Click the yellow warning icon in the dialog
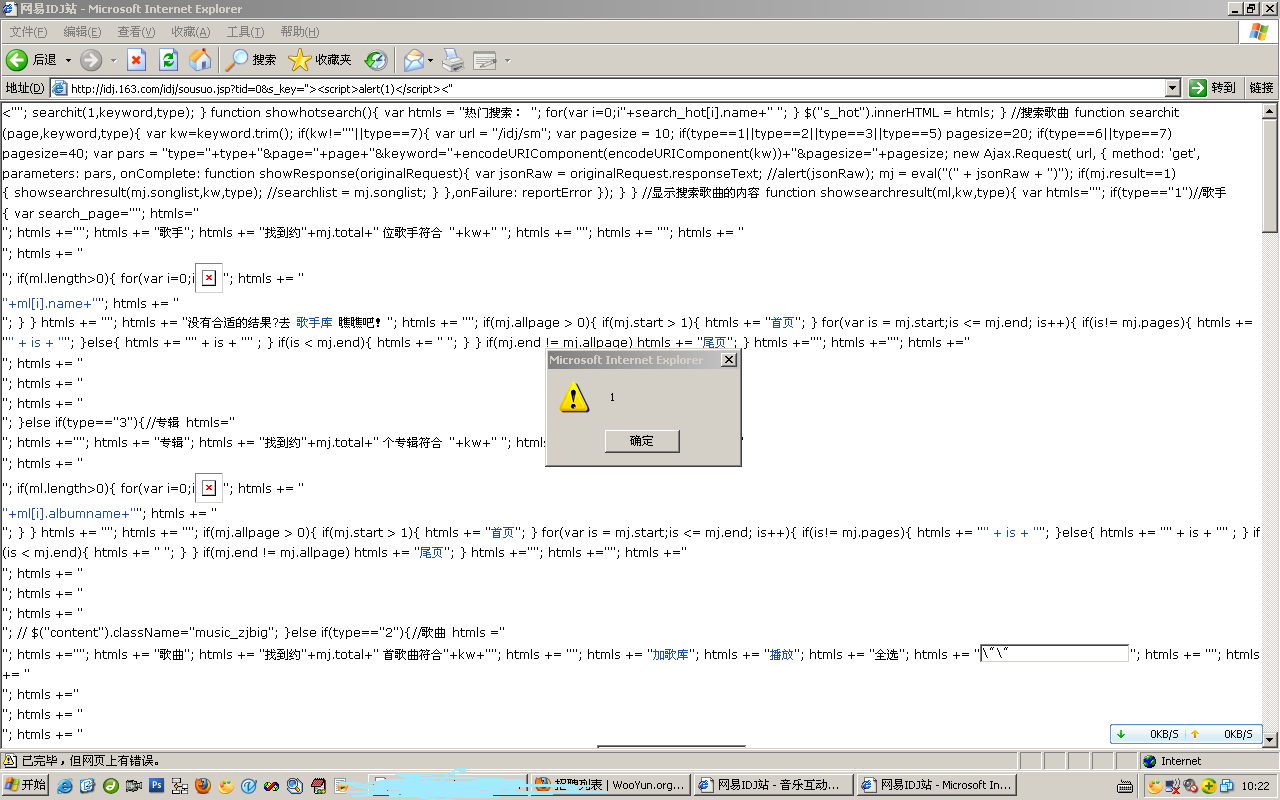Viewport: 1280px width, 800px height. coord(574,398)
